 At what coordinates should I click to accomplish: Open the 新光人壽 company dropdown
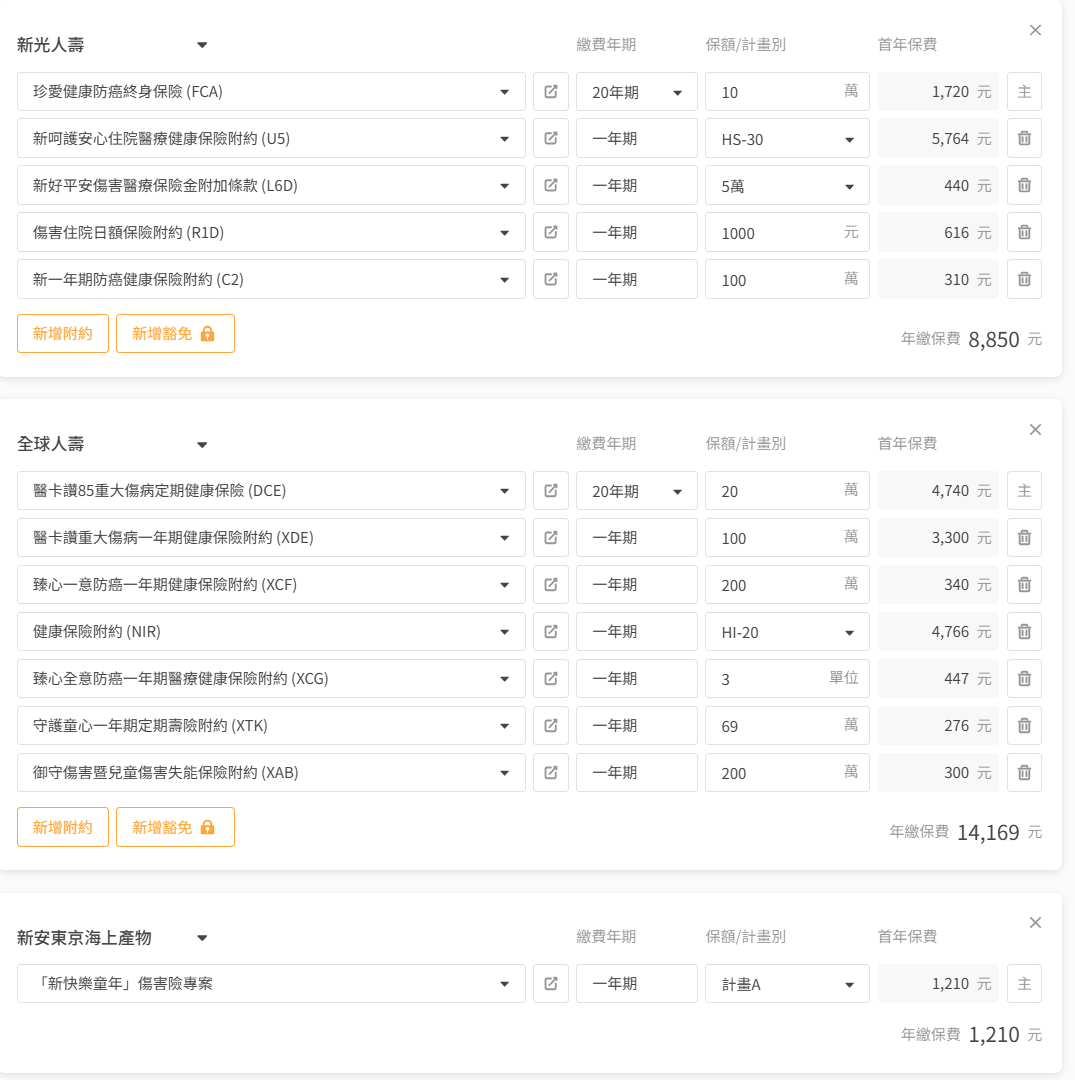pos(112,45)
